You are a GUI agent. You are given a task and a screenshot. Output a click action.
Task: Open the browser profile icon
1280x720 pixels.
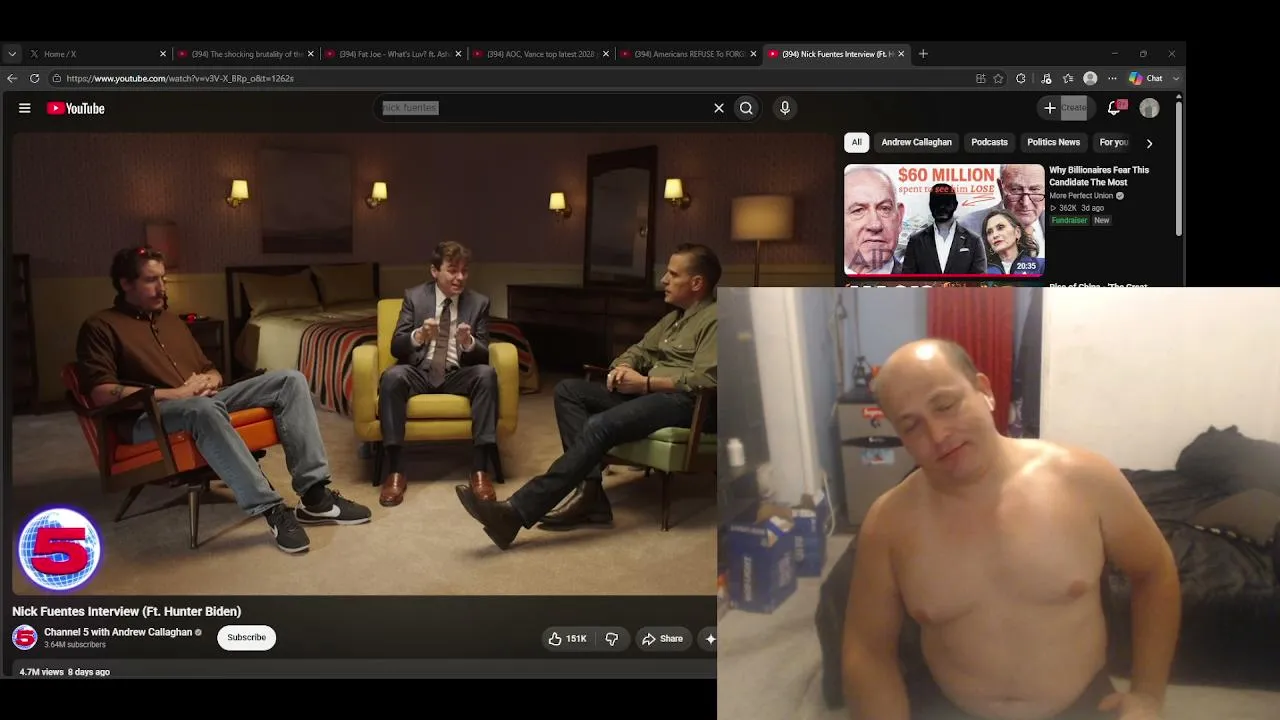click(1090, 78)
